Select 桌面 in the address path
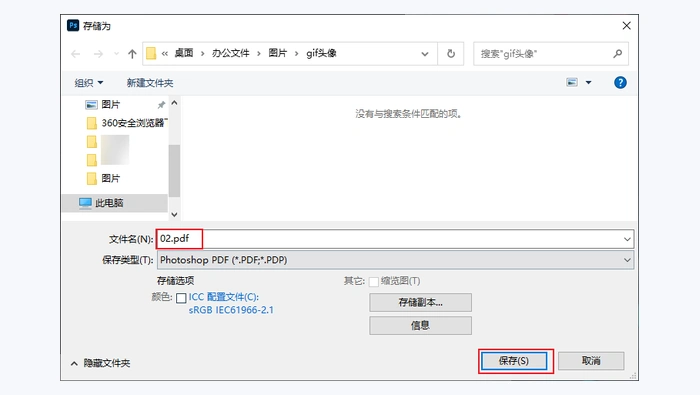Image resolution: width=700 pixels, height=395 pixels. 183,53
